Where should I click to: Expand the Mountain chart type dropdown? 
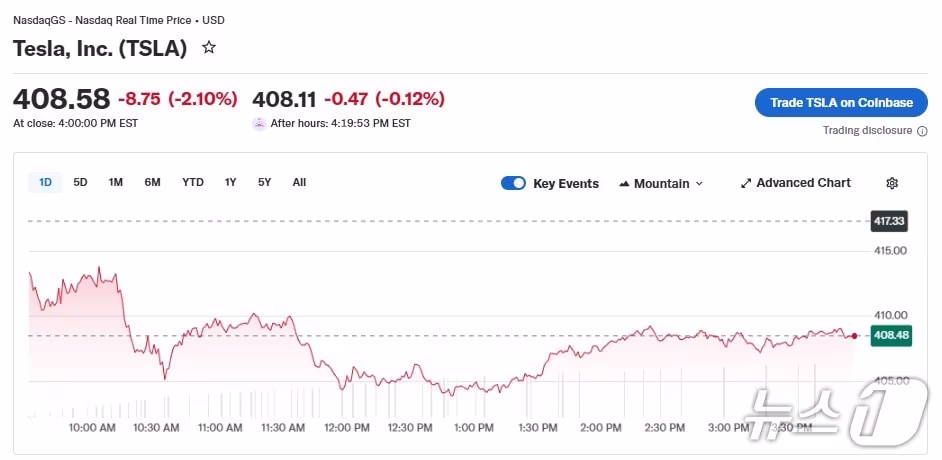[x=699, y=184]
